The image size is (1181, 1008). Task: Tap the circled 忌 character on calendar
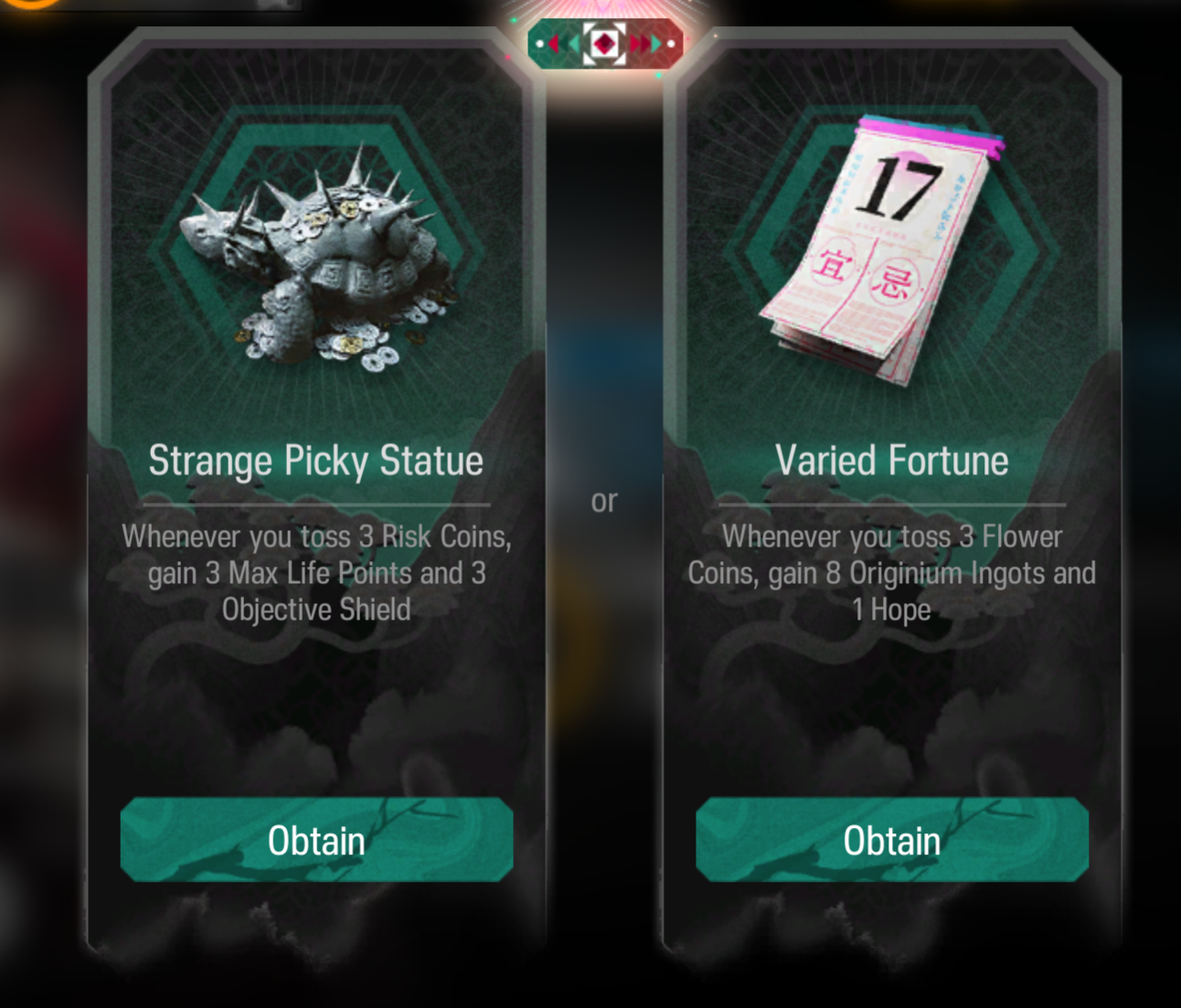tap(891, 282)
